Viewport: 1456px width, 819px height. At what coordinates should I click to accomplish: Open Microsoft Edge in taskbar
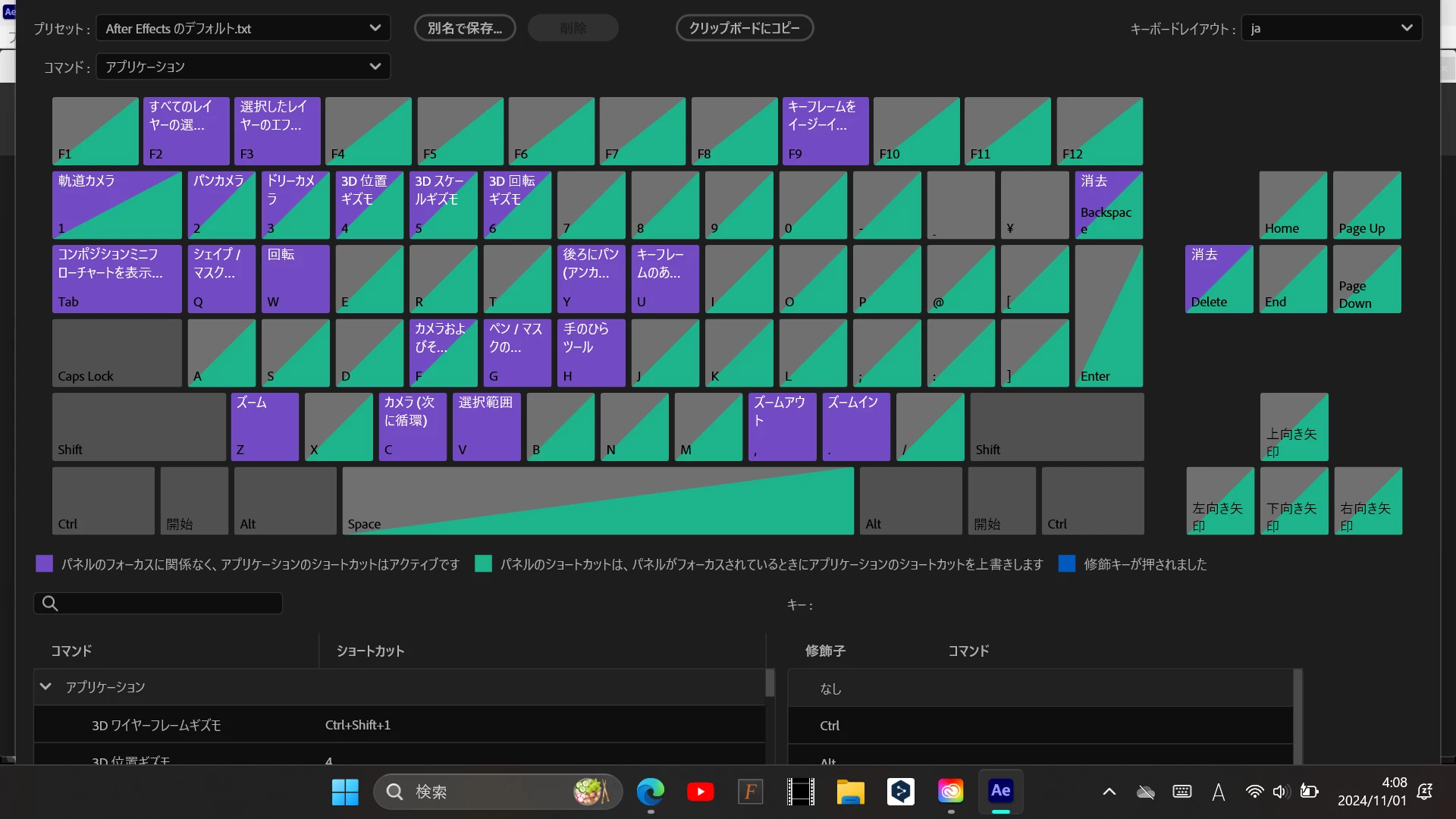click(x=650, y=792)
